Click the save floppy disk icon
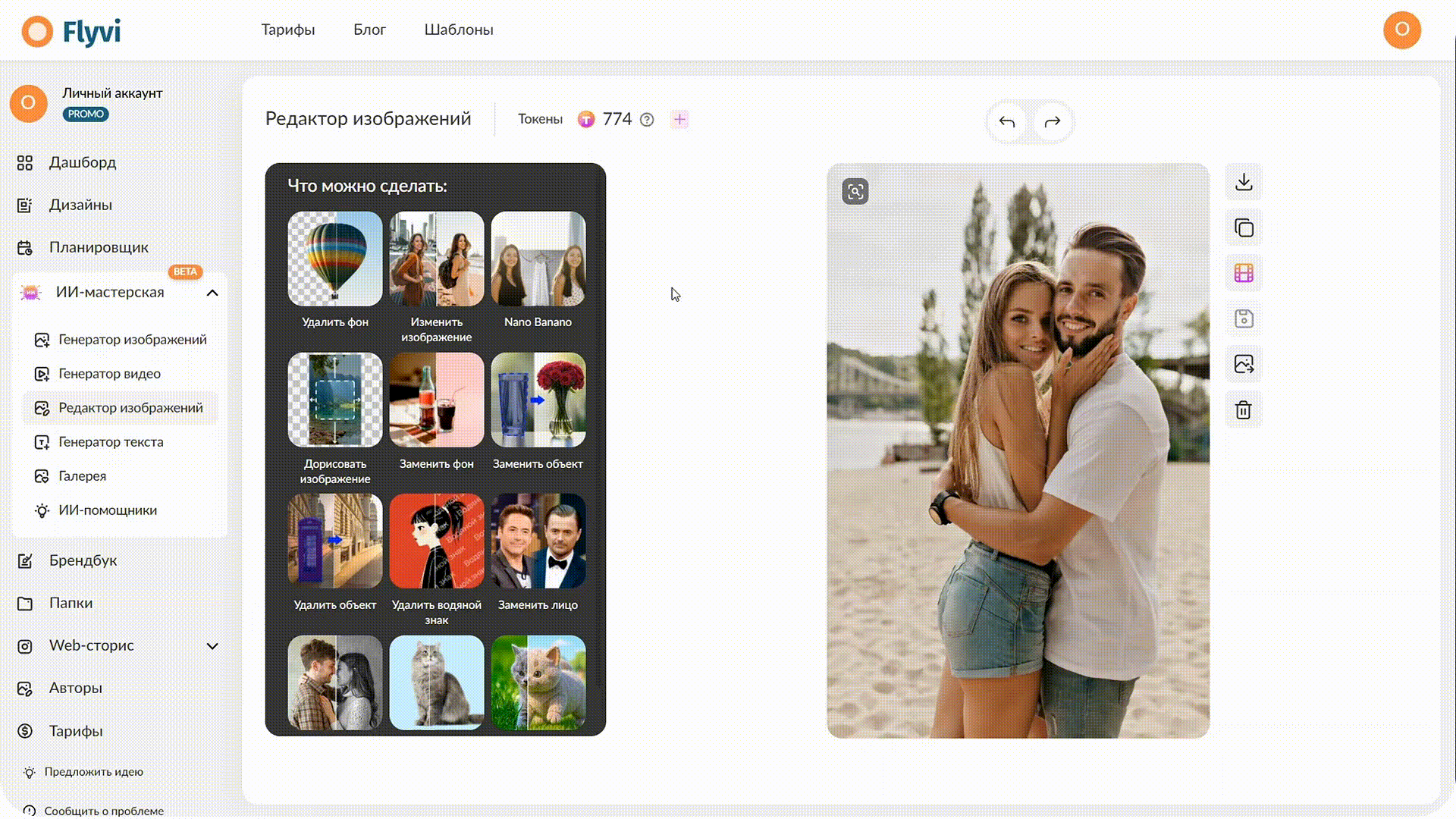The image size is (1456, 819). [1244, 318]
